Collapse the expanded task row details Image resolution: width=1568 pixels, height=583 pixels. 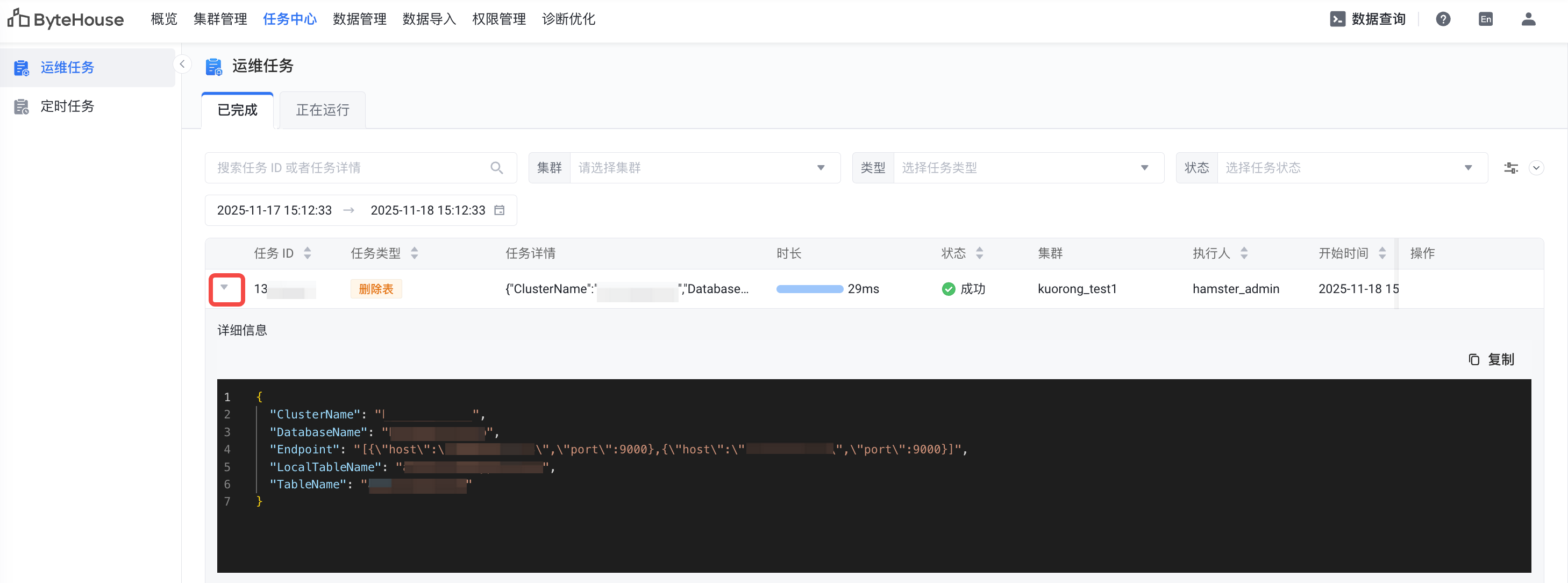pos(225,288)
